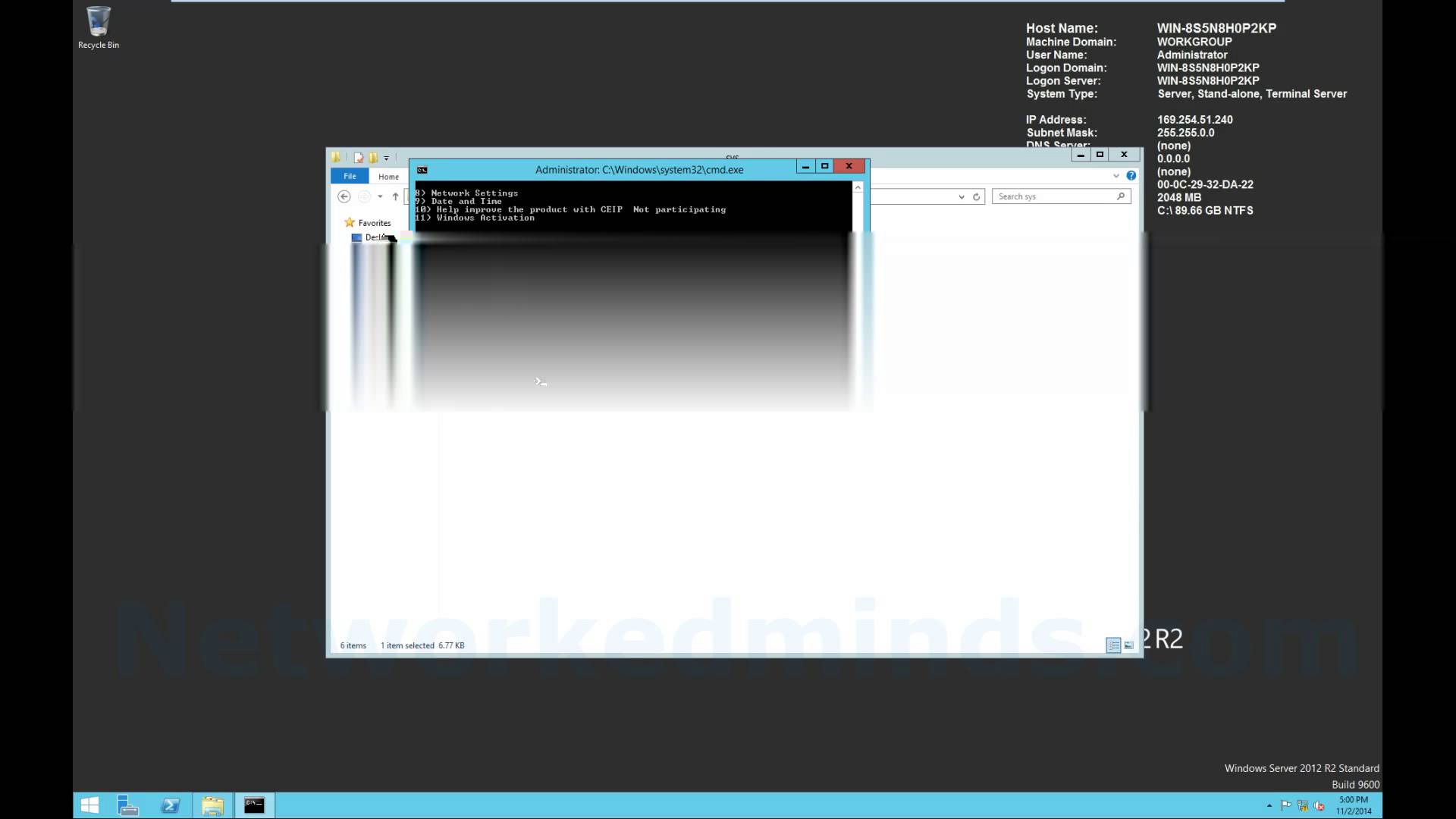Refresh the Explorer folder view
The image size is (1456, 819).
click(977, 196)
